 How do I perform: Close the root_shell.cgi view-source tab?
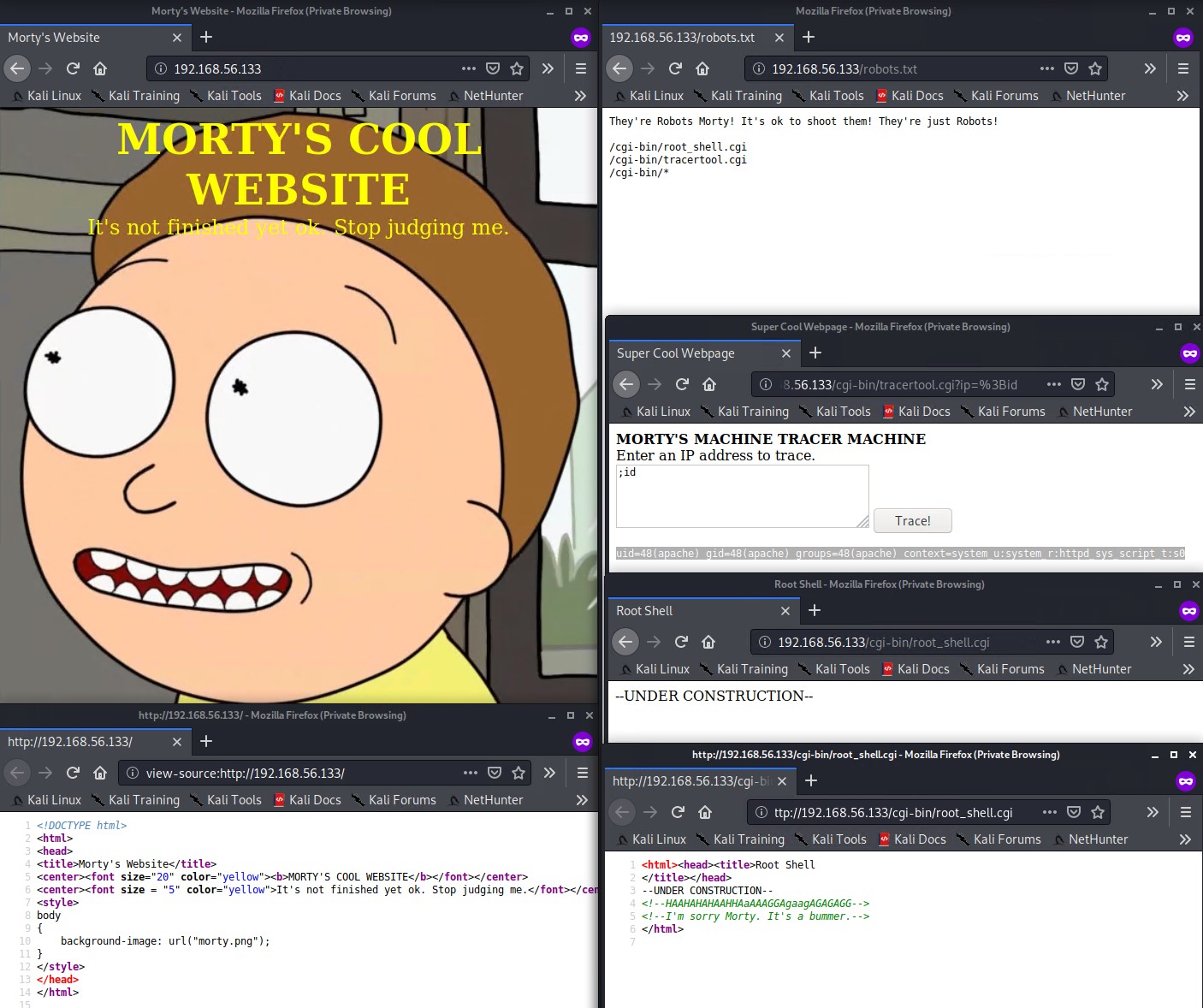click(781, 781)
